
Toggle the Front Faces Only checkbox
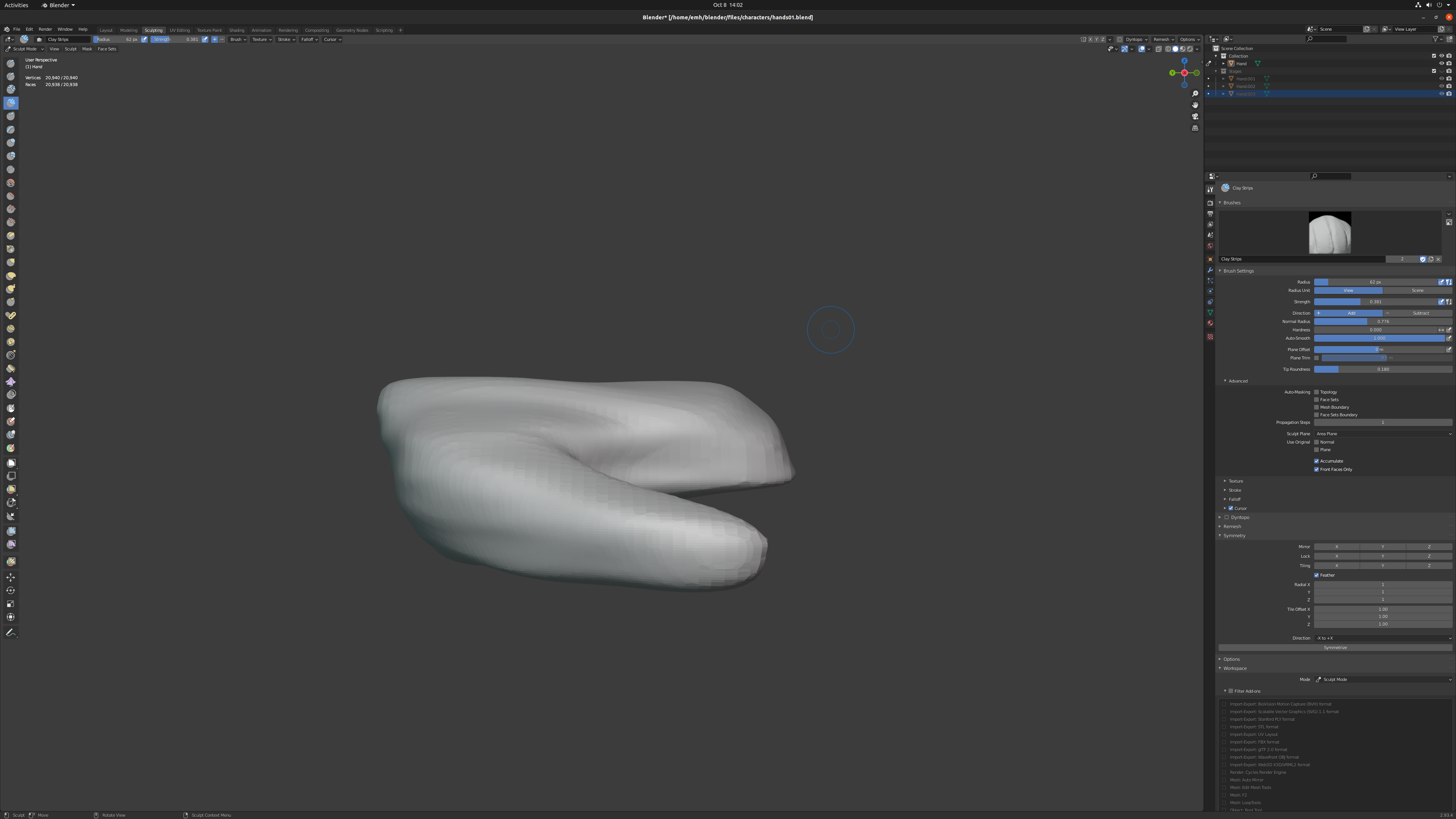click(1317, 469)
